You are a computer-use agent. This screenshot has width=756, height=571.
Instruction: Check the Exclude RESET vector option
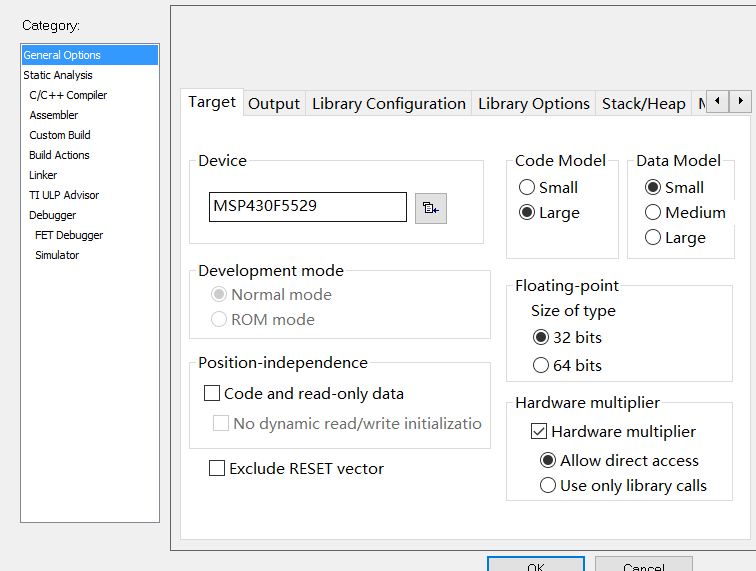click(217, 468)
